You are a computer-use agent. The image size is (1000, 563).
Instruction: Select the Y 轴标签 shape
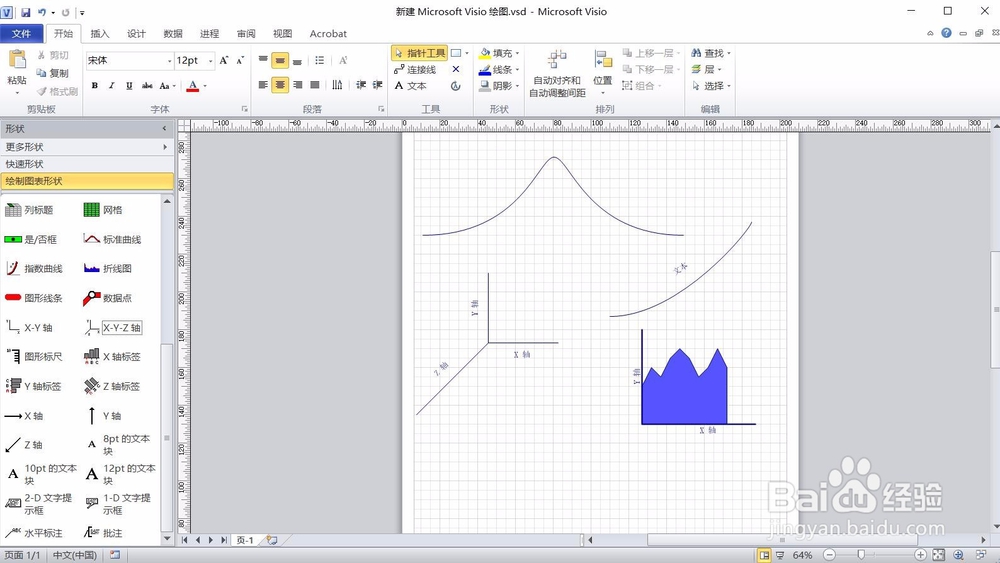pos(34,386)
